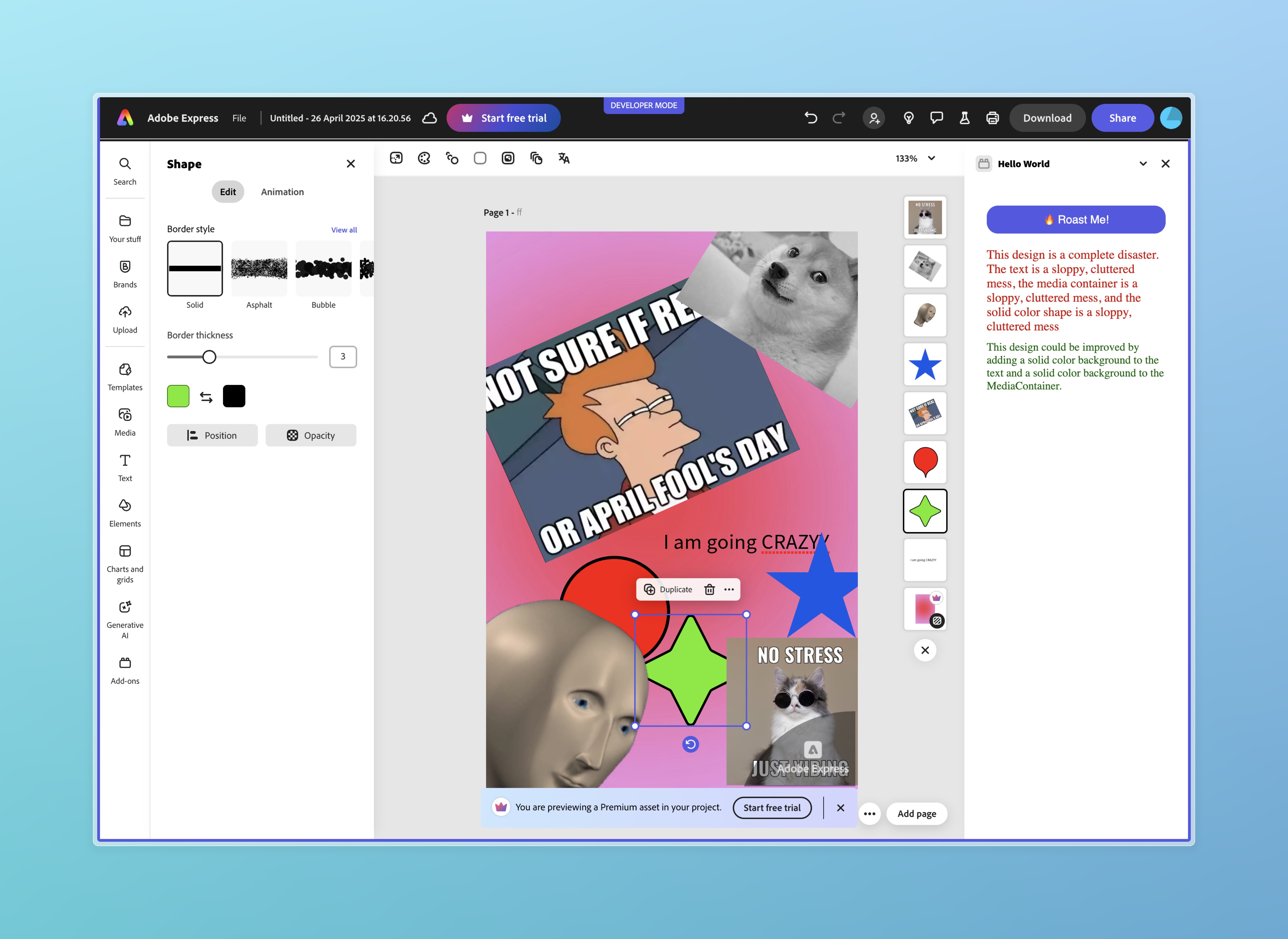
Task: Click the invite collaborator icon
Action: [x=874, y=118]
